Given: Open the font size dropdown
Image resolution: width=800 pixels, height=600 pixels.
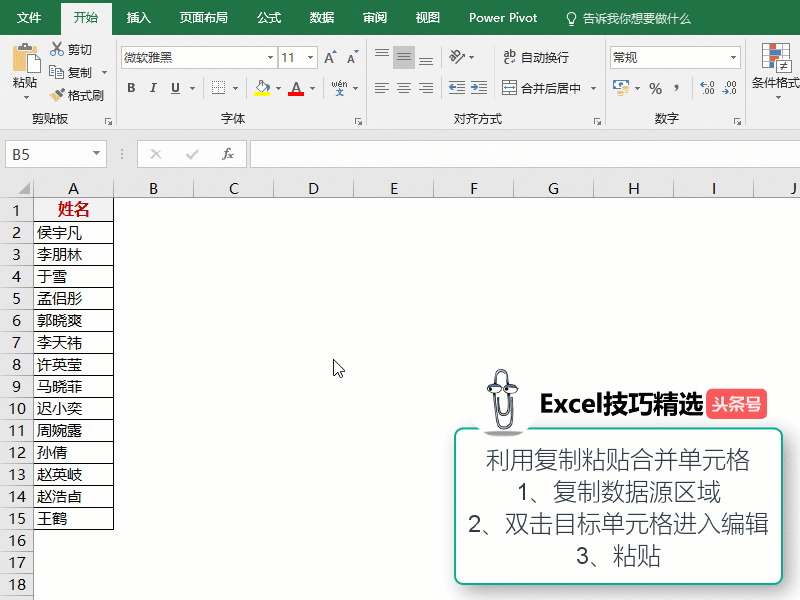Looking at the screenshot, I should [310, 57].
